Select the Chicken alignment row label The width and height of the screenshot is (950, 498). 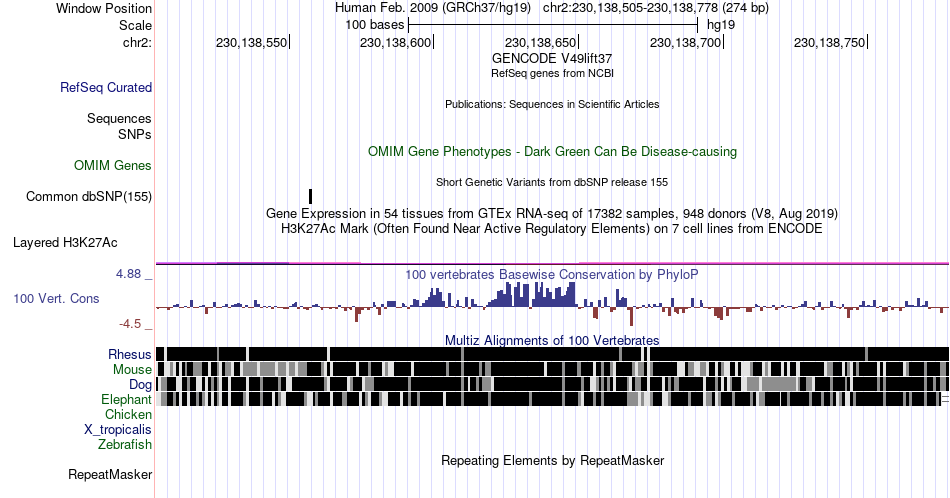pos(128,414)
